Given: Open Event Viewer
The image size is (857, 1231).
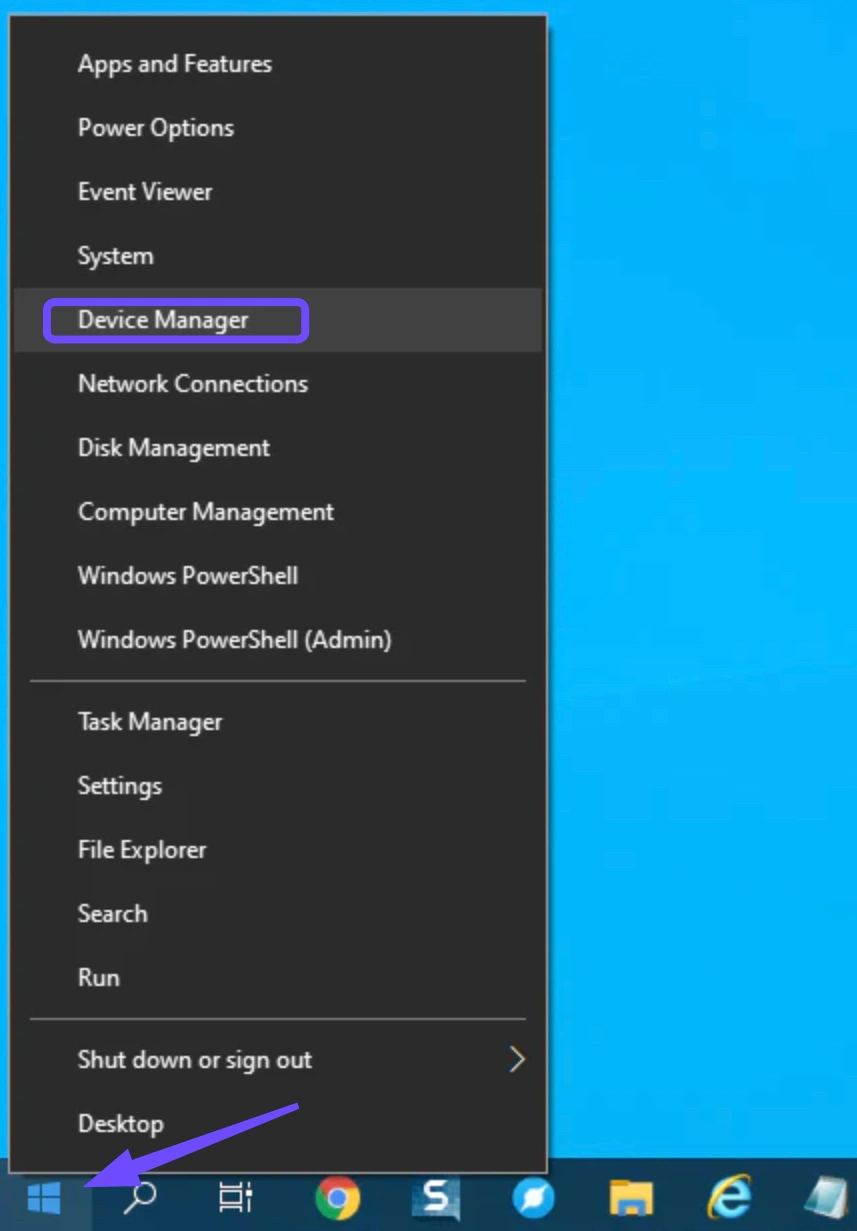Looking at the screenshot, I should (x=145, y=192).
